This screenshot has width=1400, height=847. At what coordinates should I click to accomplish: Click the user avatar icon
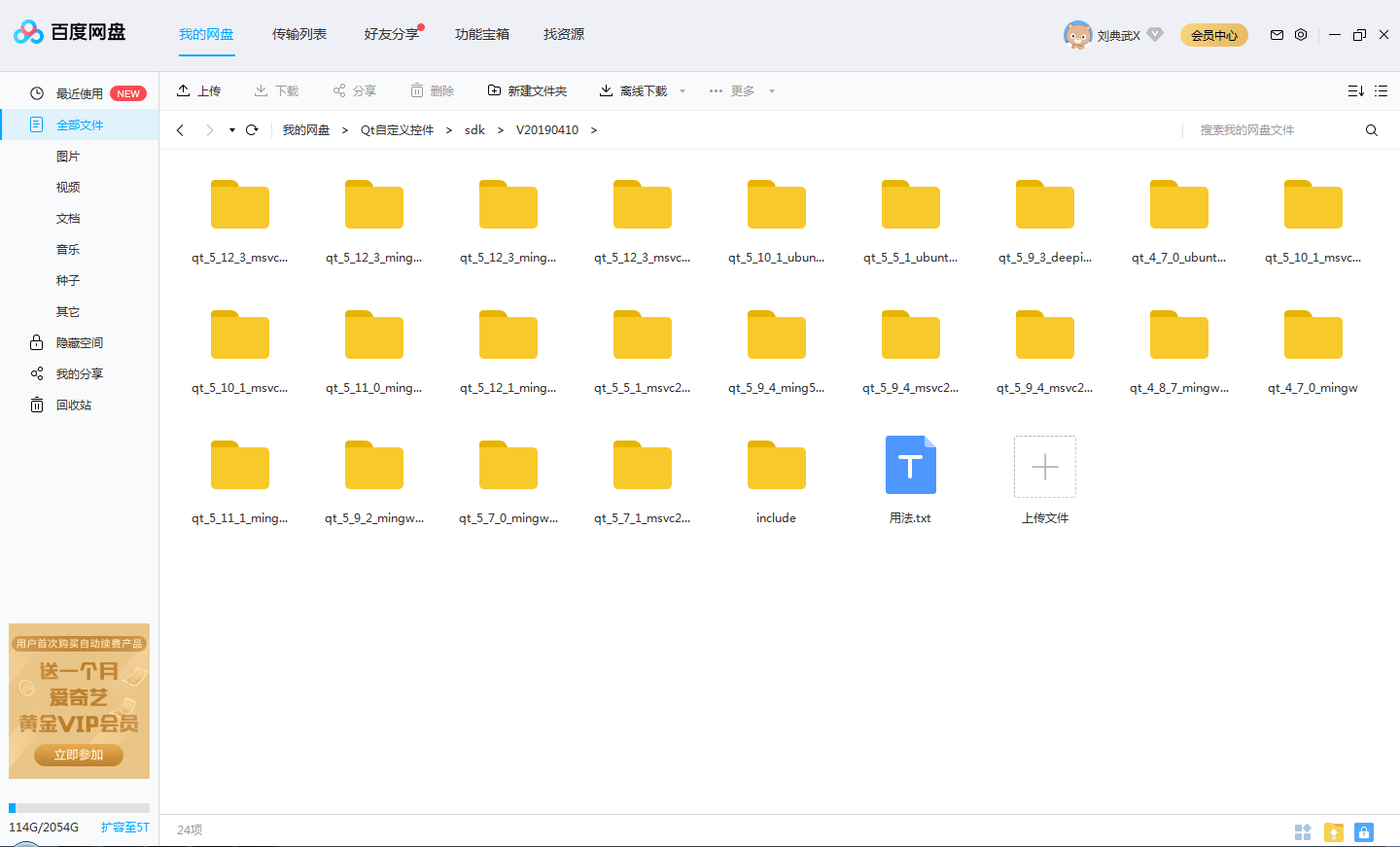(x=1077, y=34)
